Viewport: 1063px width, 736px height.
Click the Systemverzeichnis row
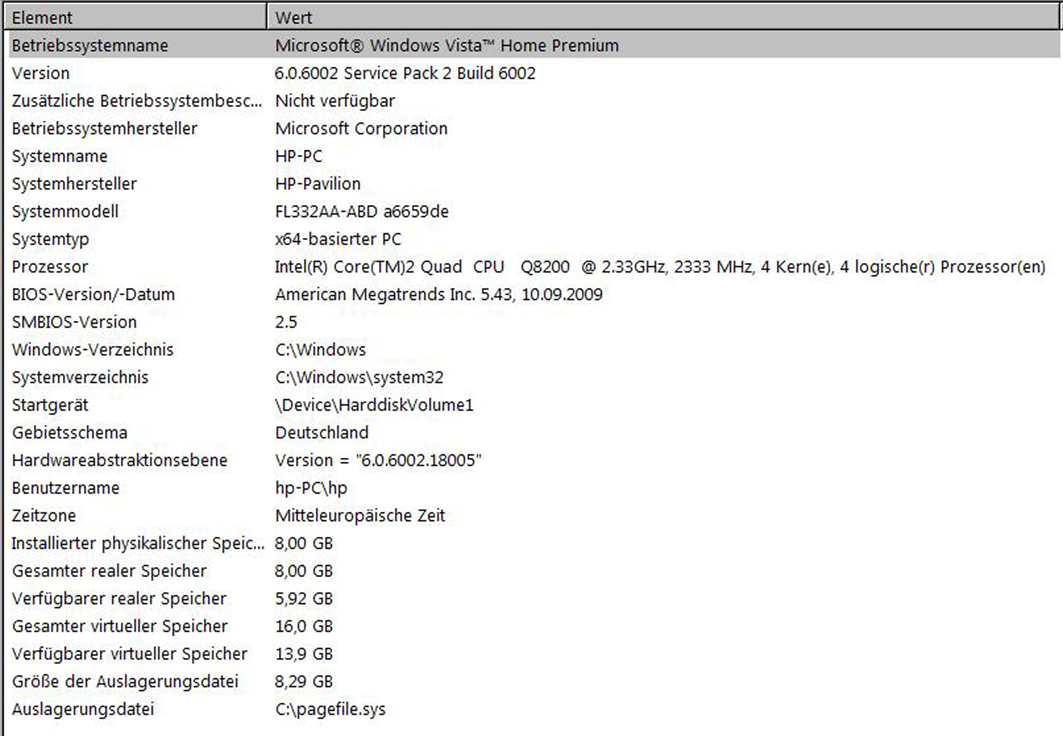(80, 378)
